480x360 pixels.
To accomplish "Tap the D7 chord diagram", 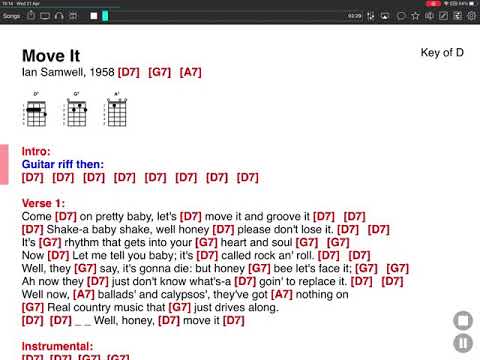I will point(35,109).
